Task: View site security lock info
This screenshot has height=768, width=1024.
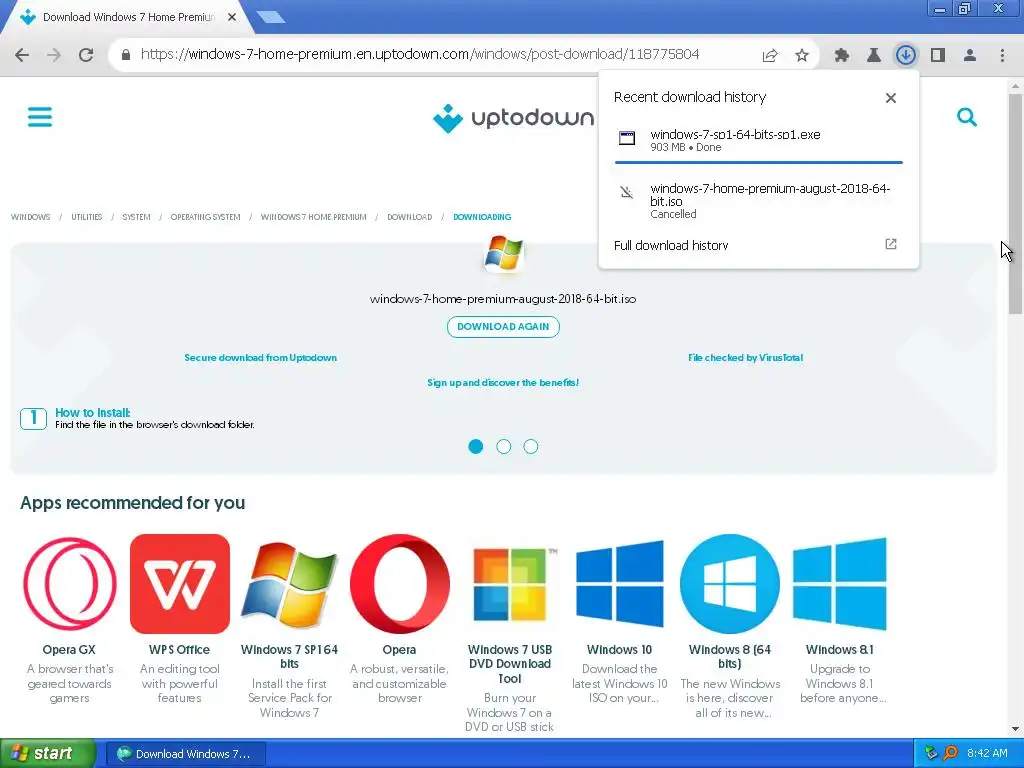Action: [126, 55]
